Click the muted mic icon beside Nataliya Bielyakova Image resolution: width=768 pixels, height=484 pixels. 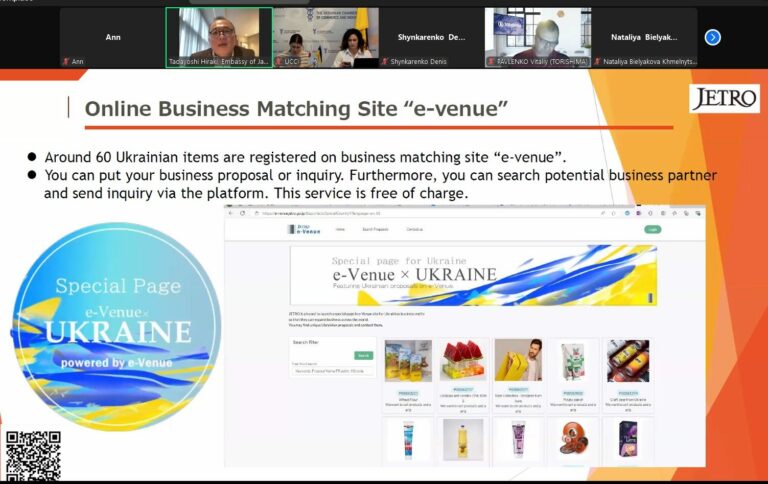(x=598, y=61)
